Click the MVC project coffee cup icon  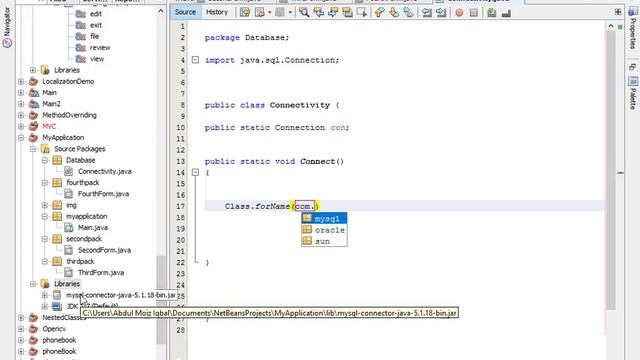point(33,126)
